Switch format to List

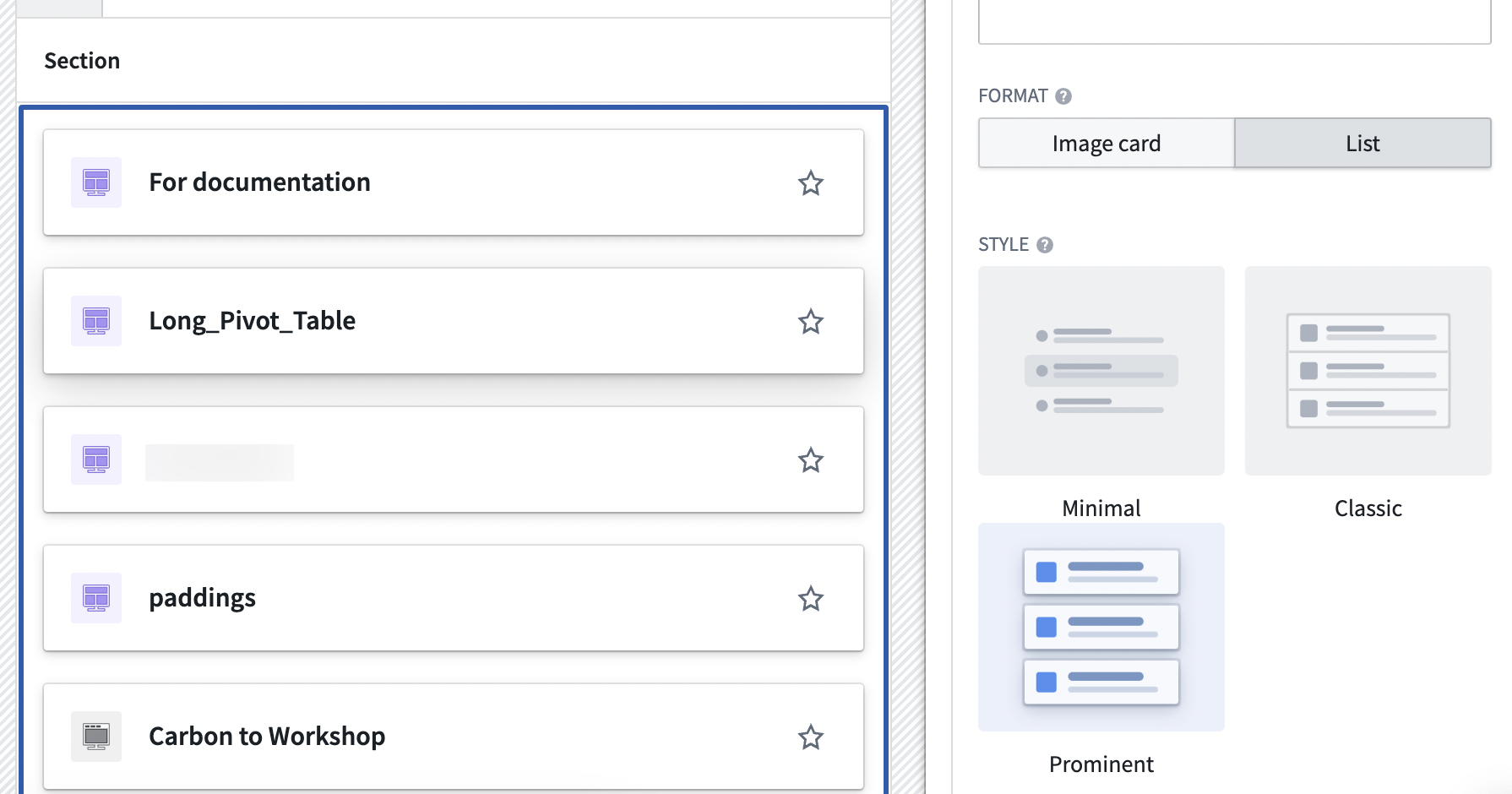tap(1362, 143)
